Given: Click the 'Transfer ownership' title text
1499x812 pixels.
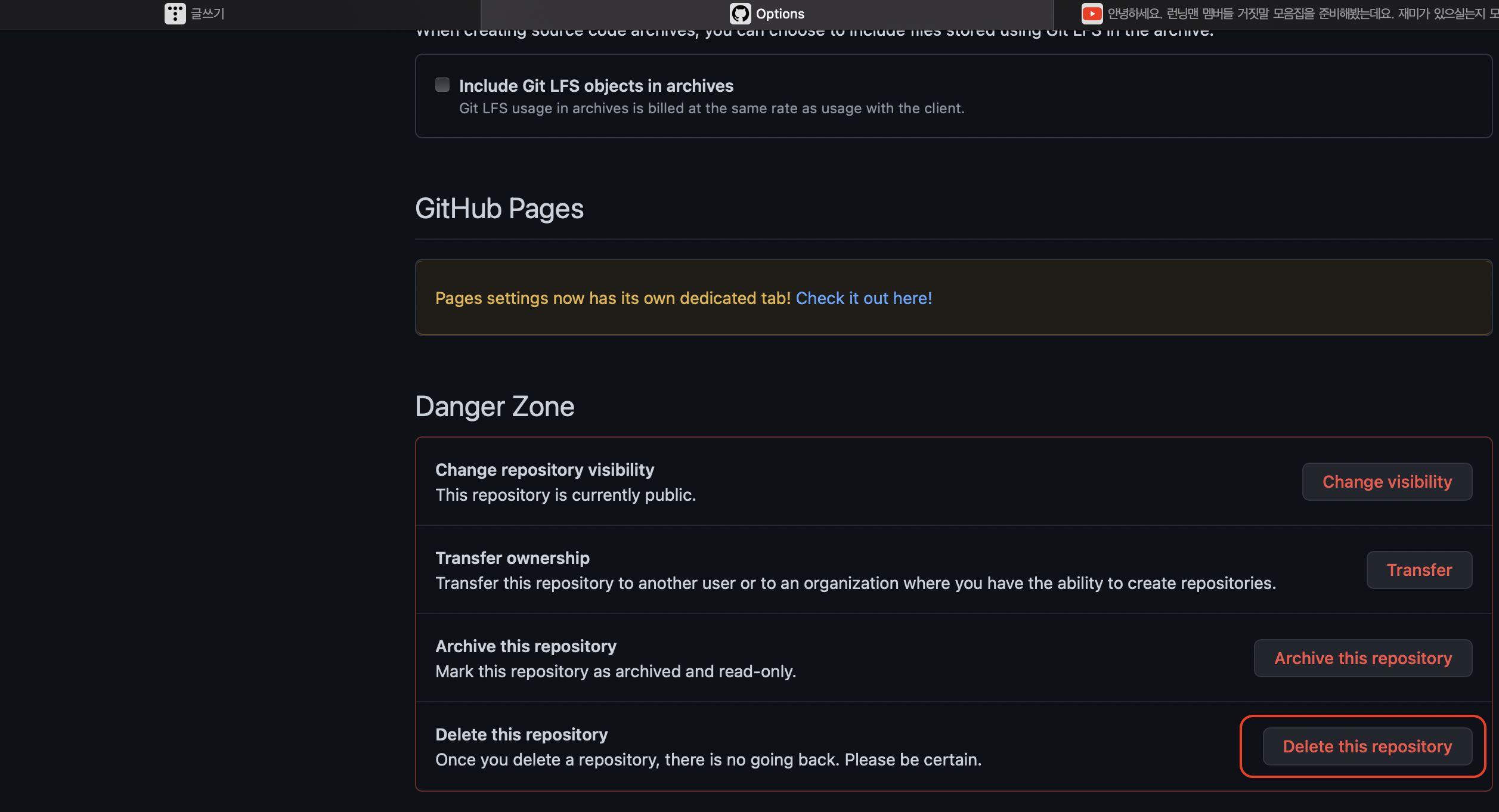Looking at the screenshot, I should tap(512, 558).
